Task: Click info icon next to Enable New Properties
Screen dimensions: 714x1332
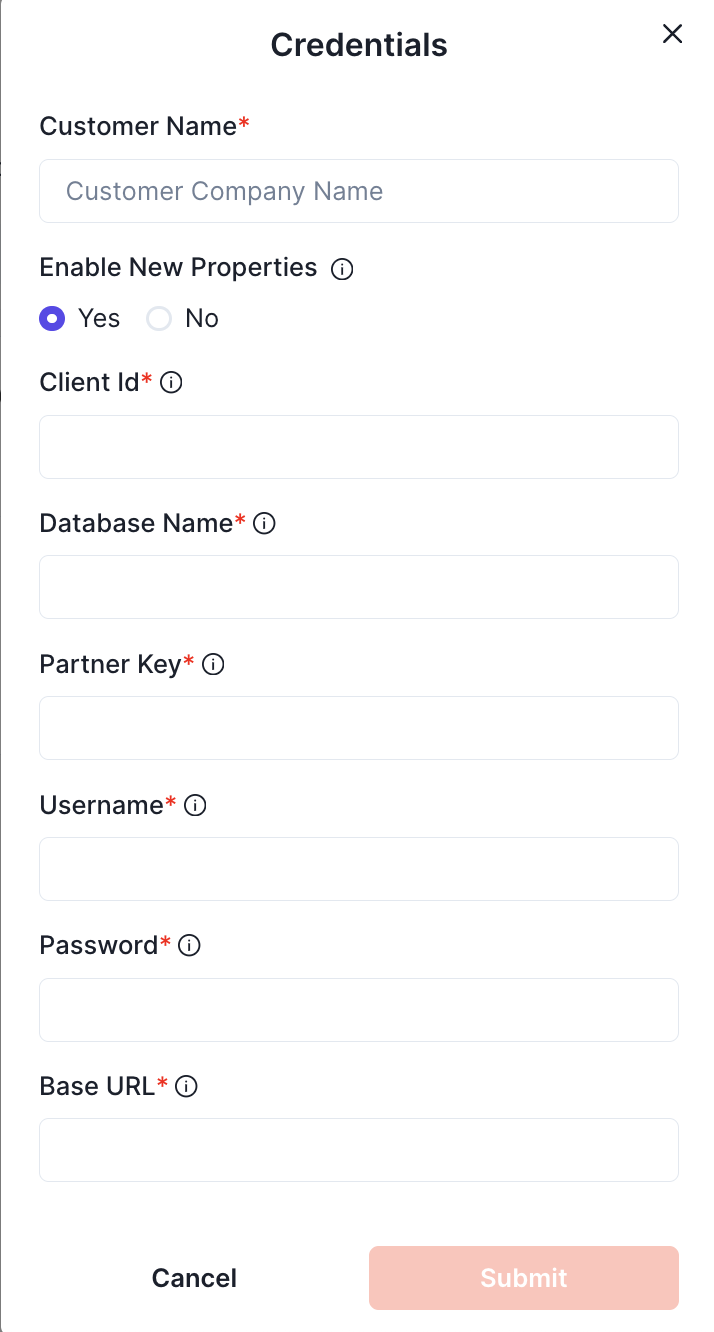Action: pyautogui.click(x=342, y=269)
